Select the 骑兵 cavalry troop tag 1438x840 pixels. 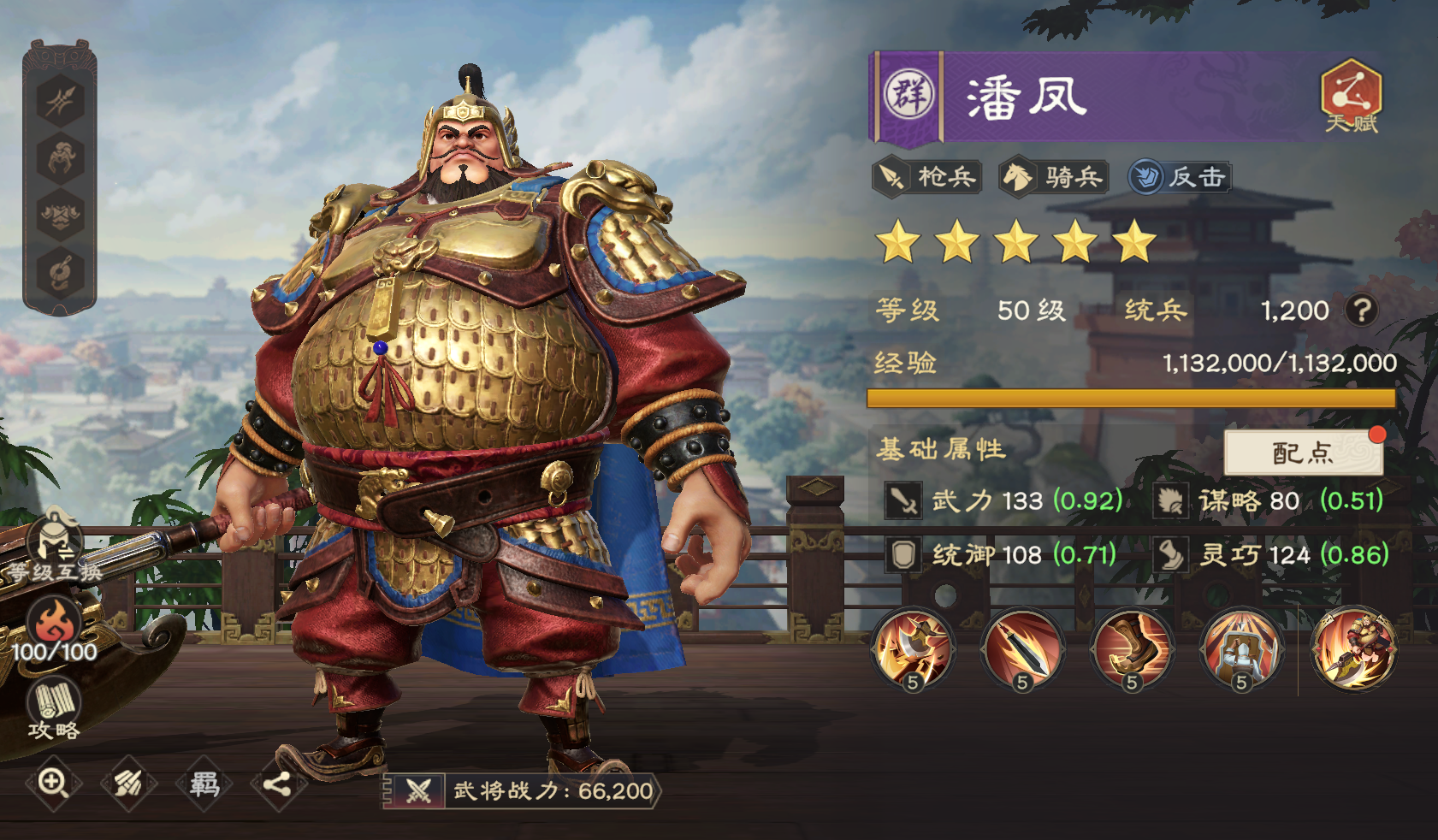click(1054, 177)
